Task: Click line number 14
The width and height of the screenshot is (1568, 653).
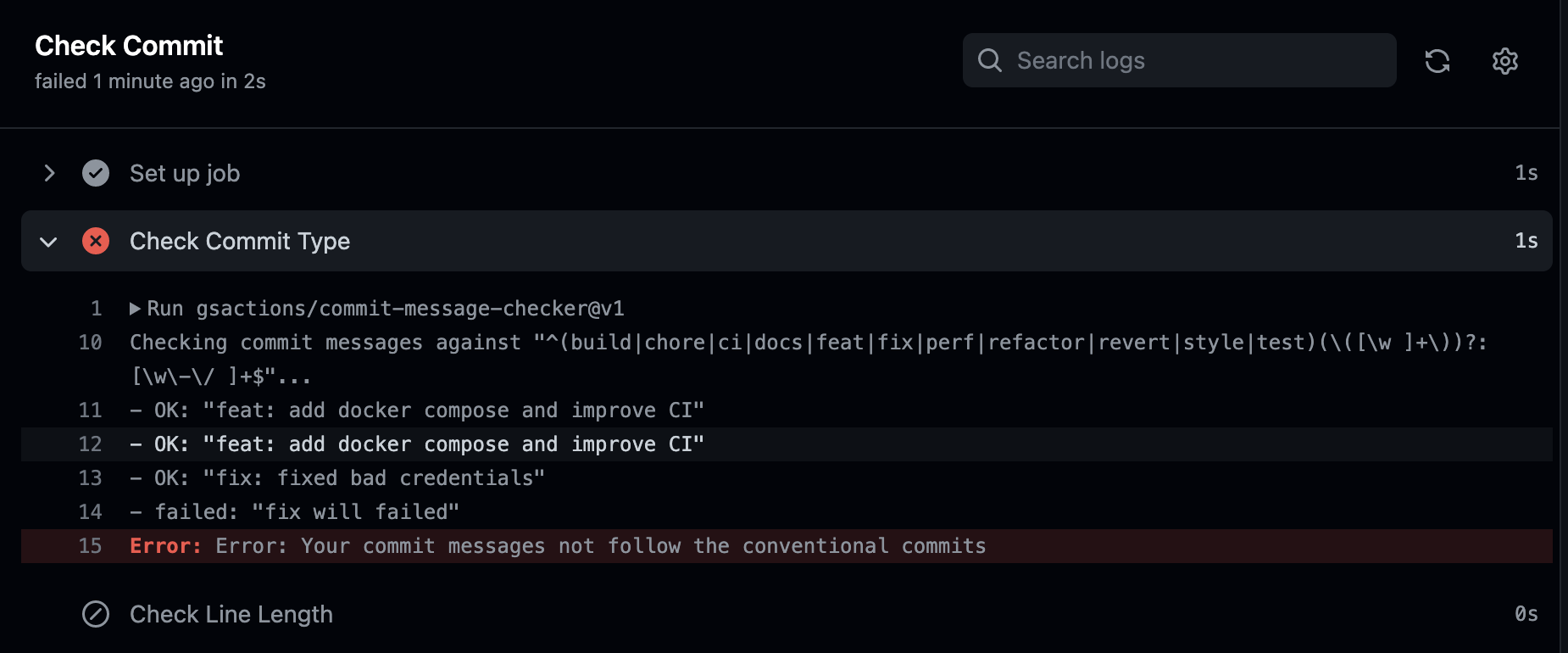Action: tap(90, 511)
